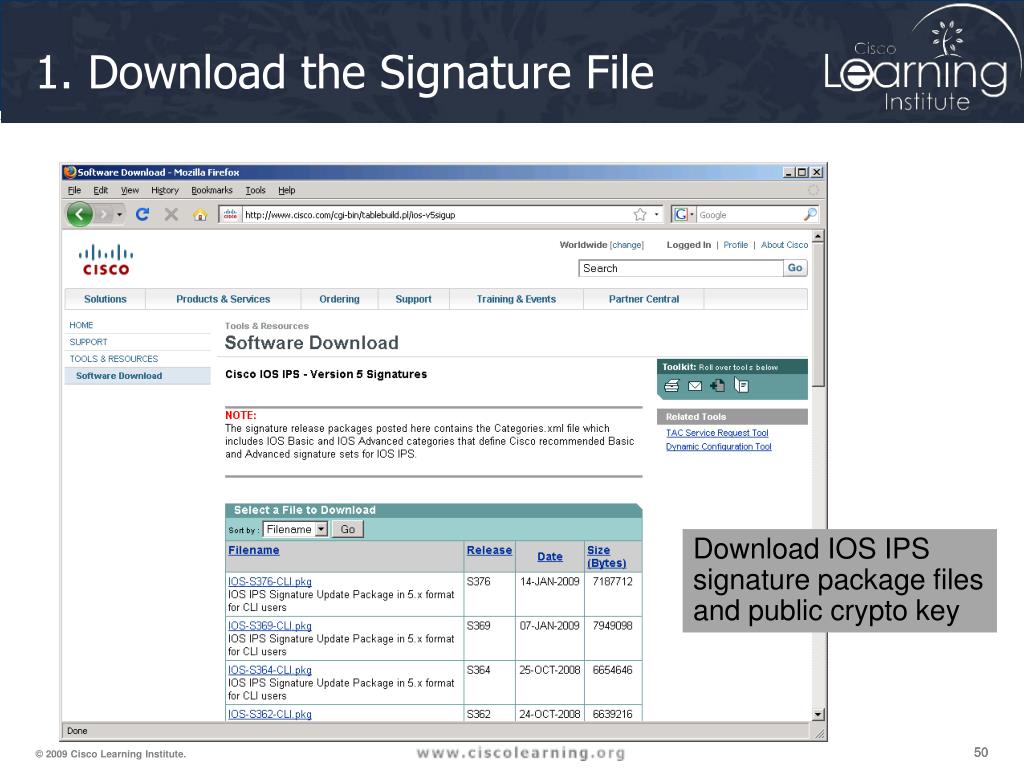Open the Products & Services tab

pos(223,299)
